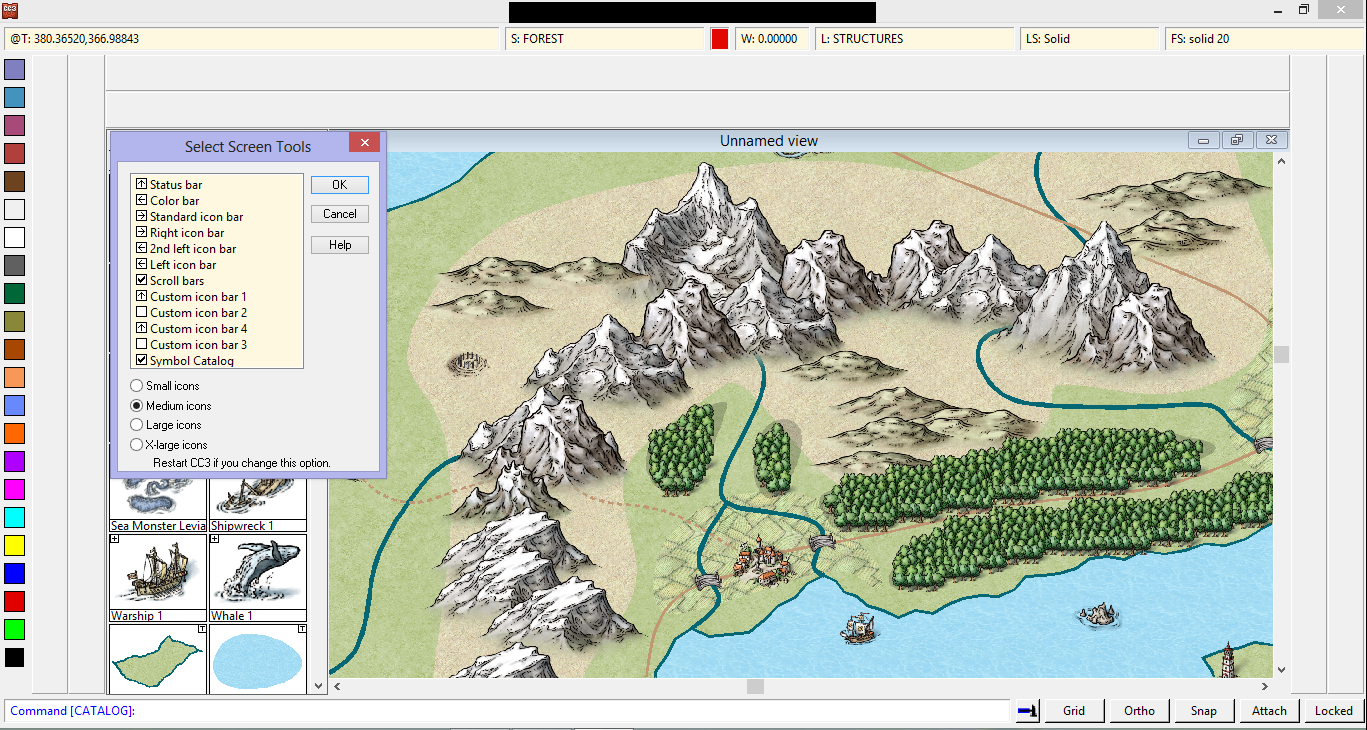Click the map horizontal scrollbar left arrow
This screenshot has width=1367, height=730.
[337, 686]
